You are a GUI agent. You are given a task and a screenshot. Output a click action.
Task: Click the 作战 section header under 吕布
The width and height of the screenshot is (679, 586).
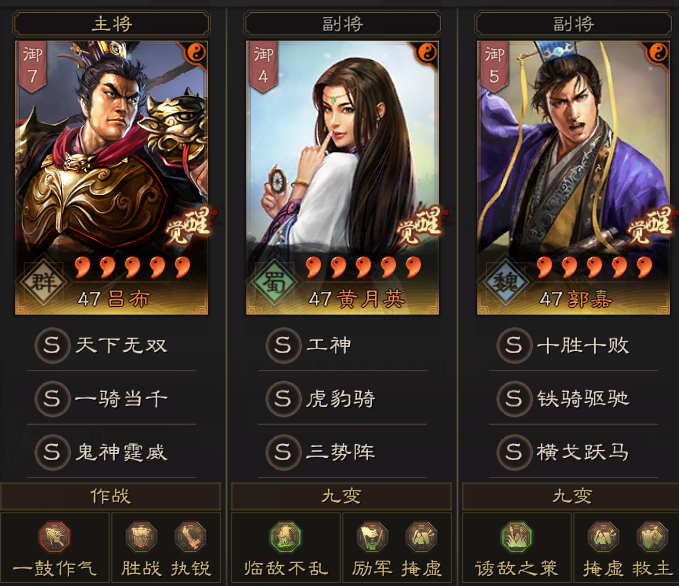point(111,496)
